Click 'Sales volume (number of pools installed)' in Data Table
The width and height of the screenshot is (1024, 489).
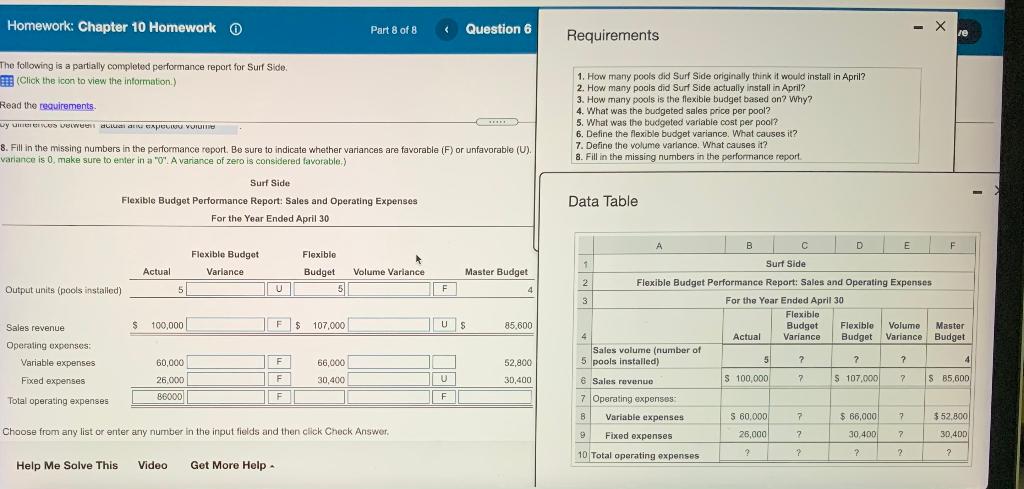[x=646, y=356]
